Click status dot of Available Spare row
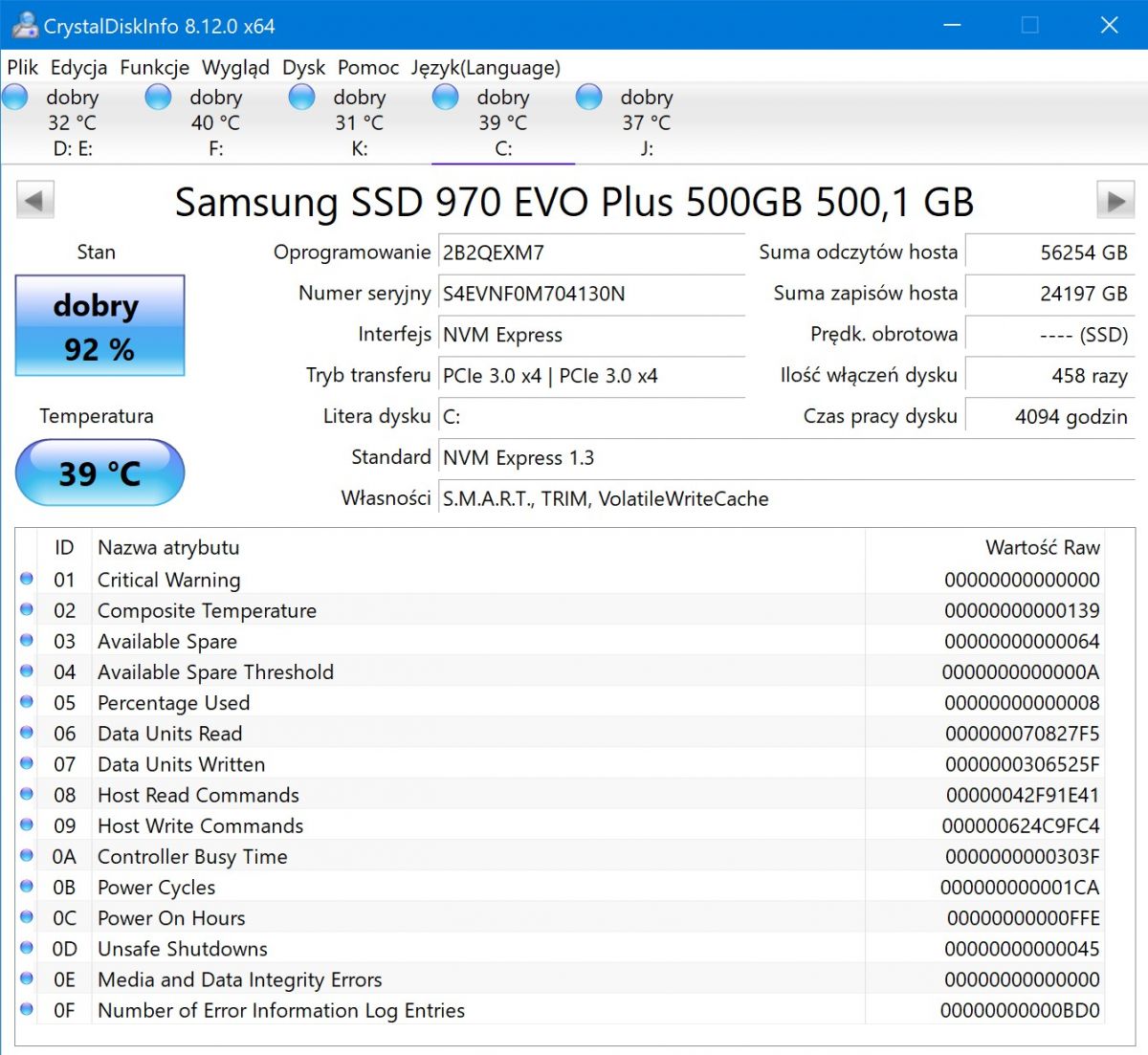 point(27,640)
